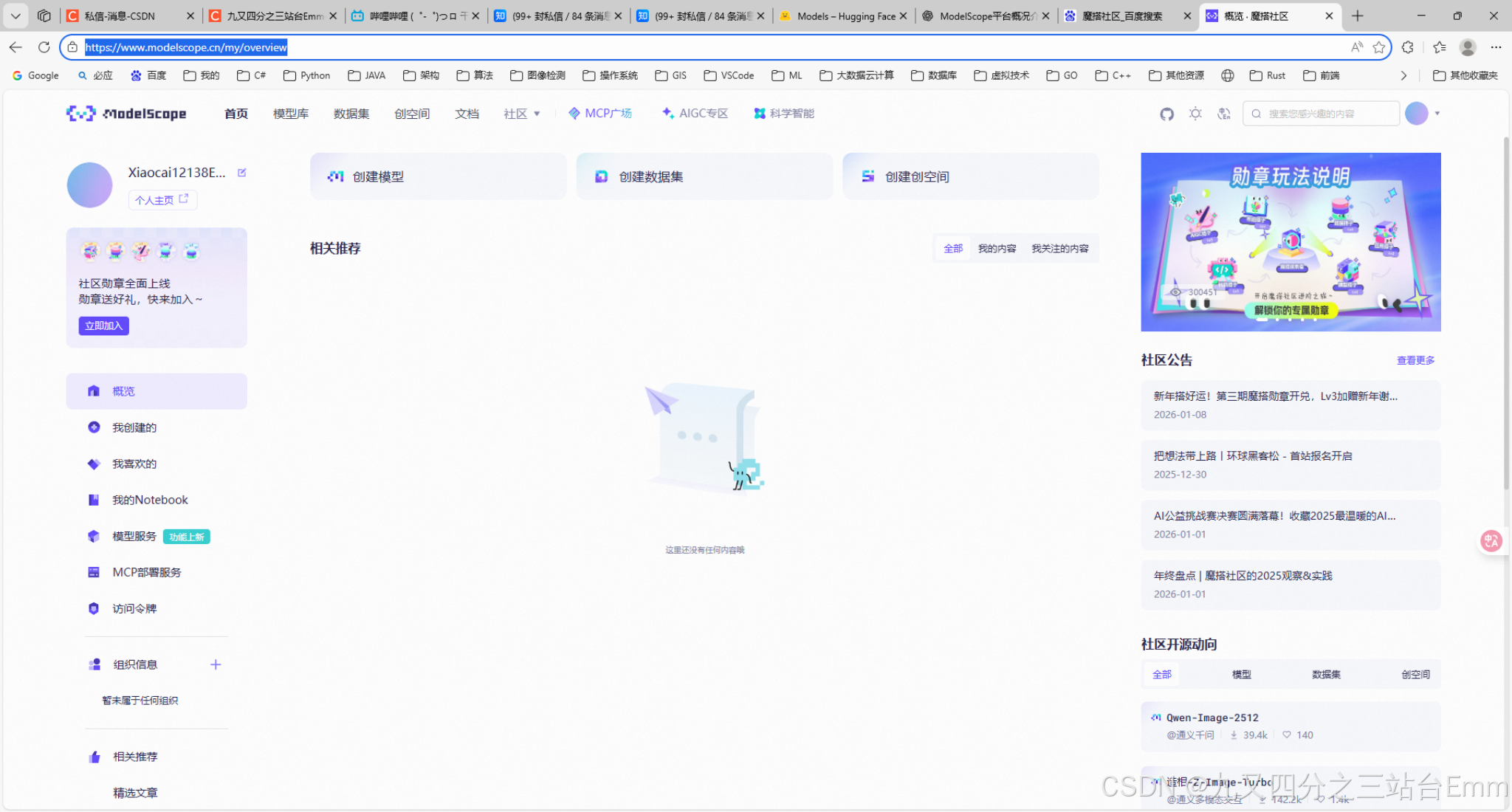Open the 访问令牌 sidebar item
This screenshot has width=1512, height=812.
(x=134, y=608)
